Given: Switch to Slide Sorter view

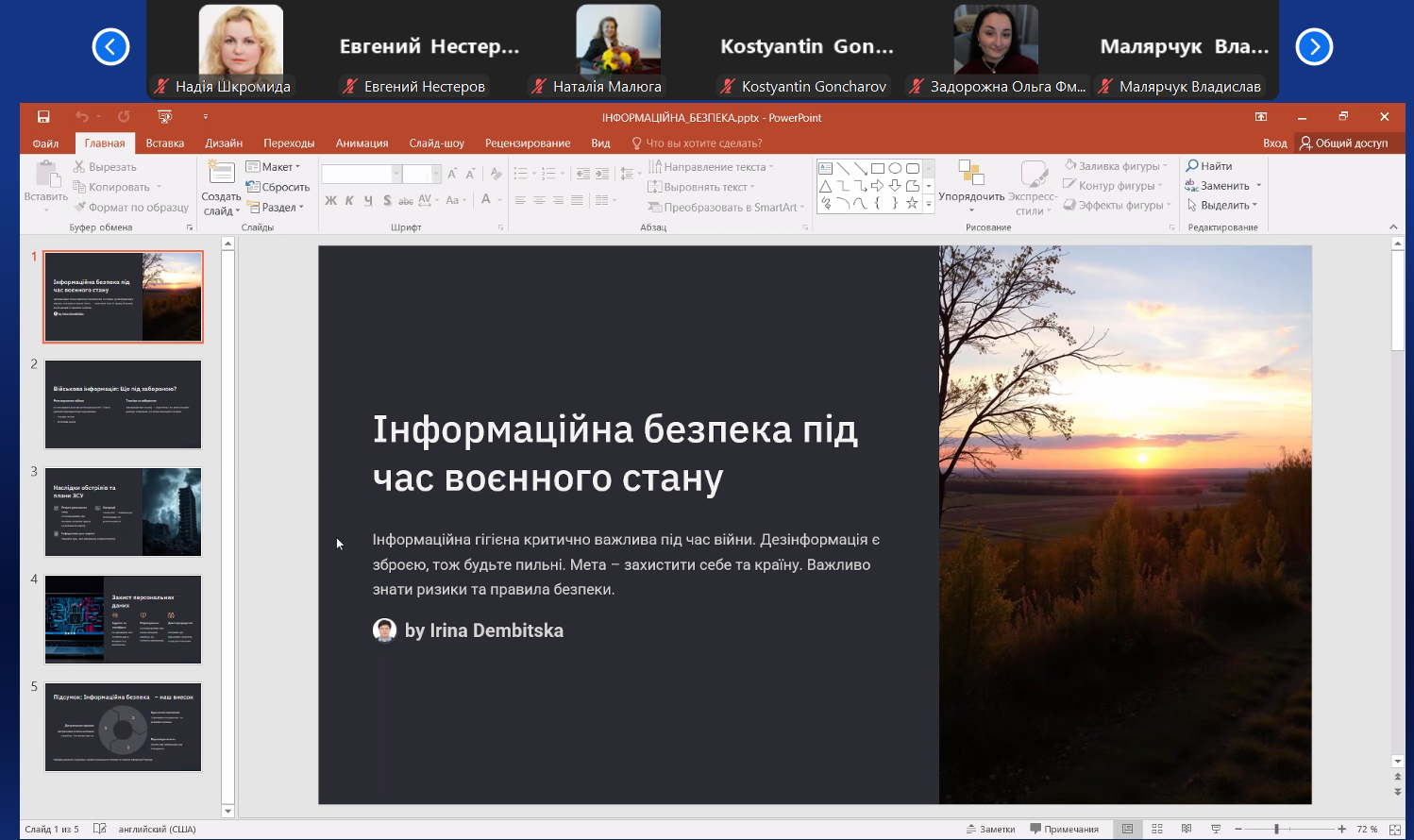Looking at the screenshot, I should 1157,829.
